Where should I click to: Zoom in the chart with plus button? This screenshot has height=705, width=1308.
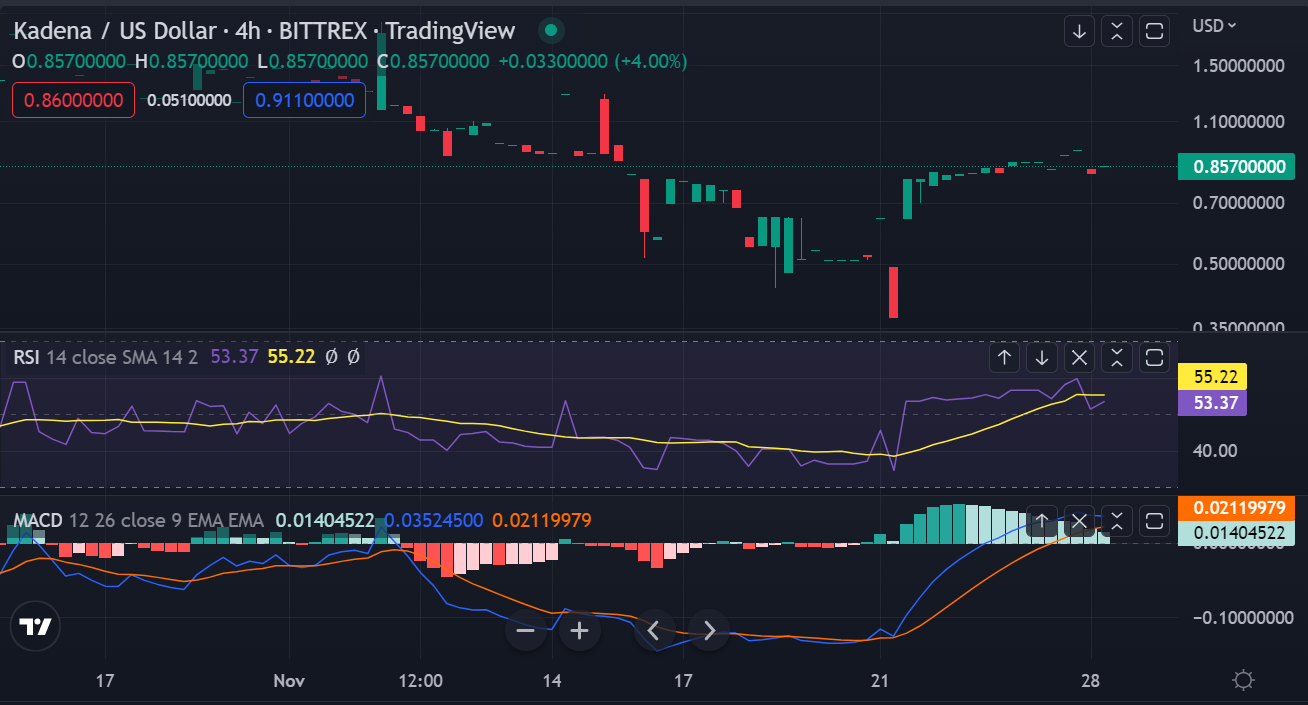pos(580,630)
